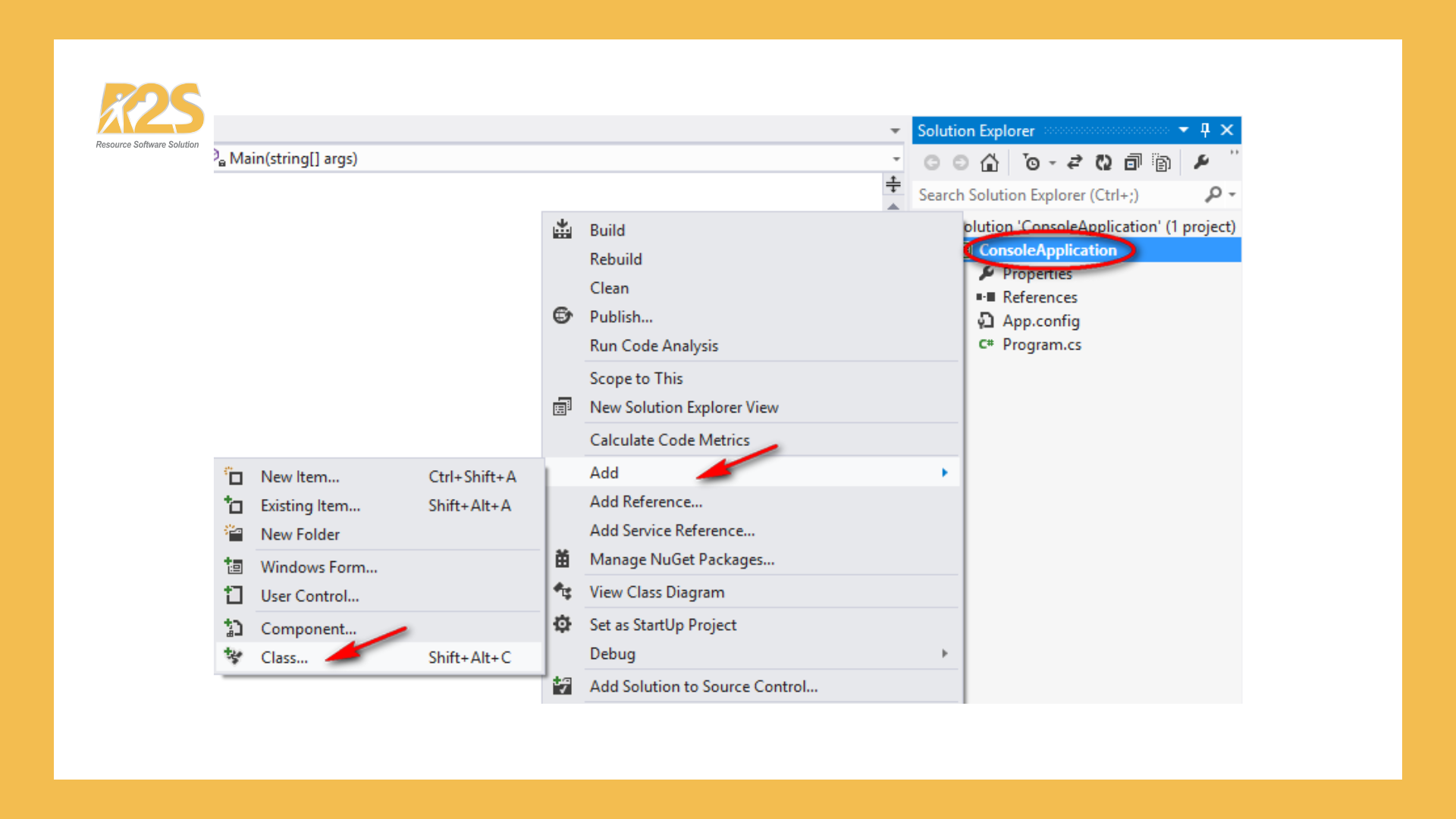Click the search magnifier in Solution Explorer
Screen dimensions: 1456x819
tap(1213, 195)
